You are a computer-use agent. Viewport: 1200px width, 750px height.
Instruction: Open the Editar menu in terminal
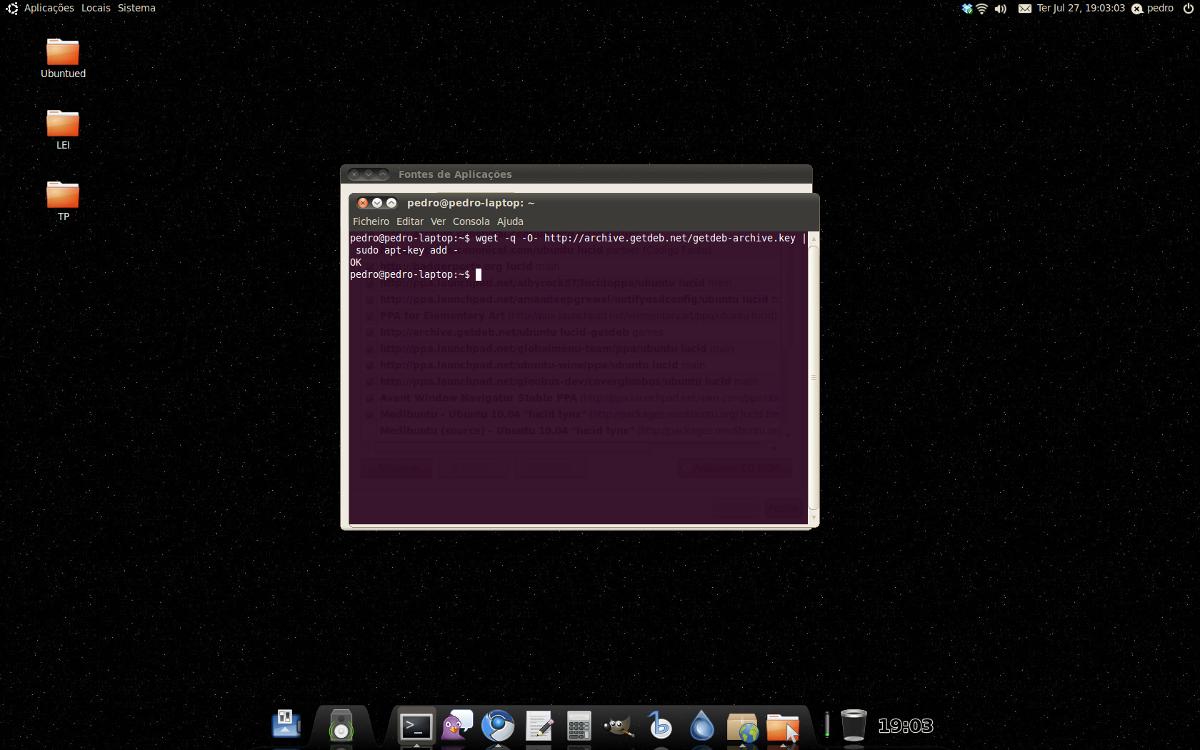[x=410, y=221]
